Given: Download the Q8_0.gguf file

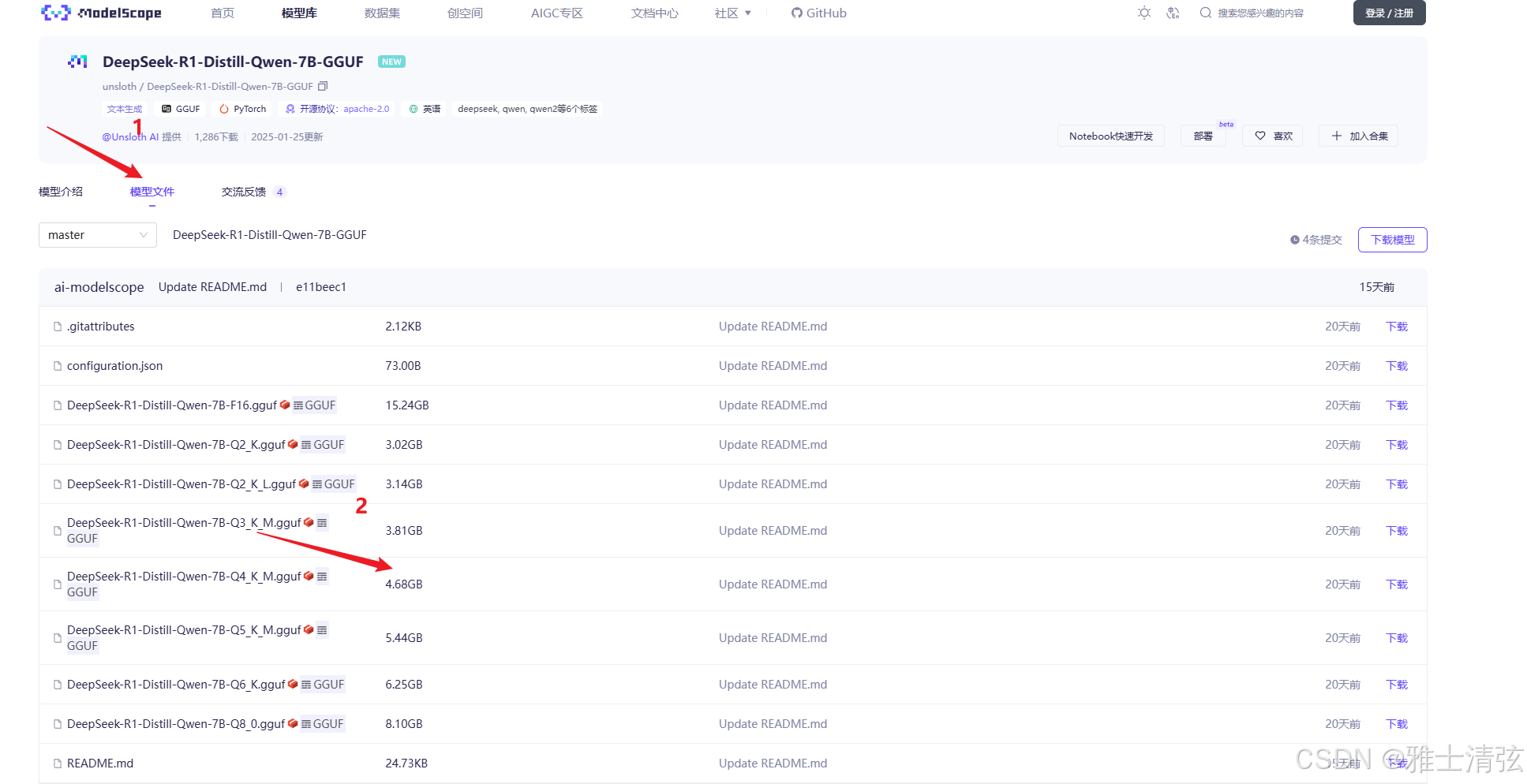Looking at the screenshot, I should pyautogui.click(x=1397, y=724).
